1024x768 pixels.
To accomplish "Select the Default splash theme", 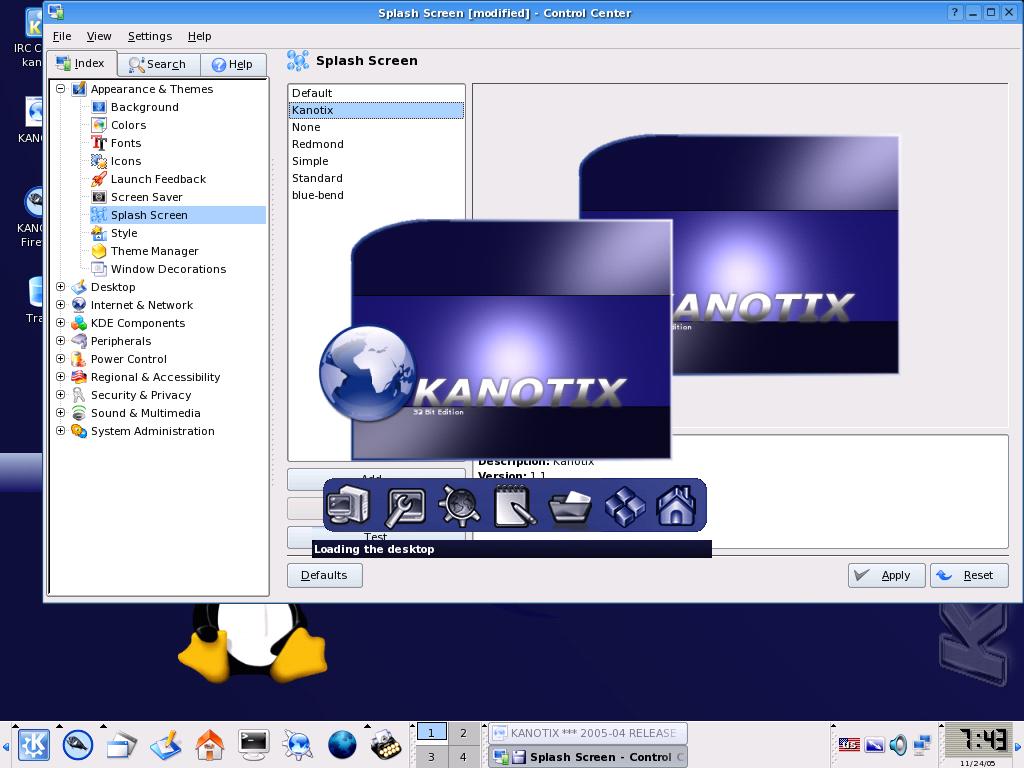I will coord(376,93).
